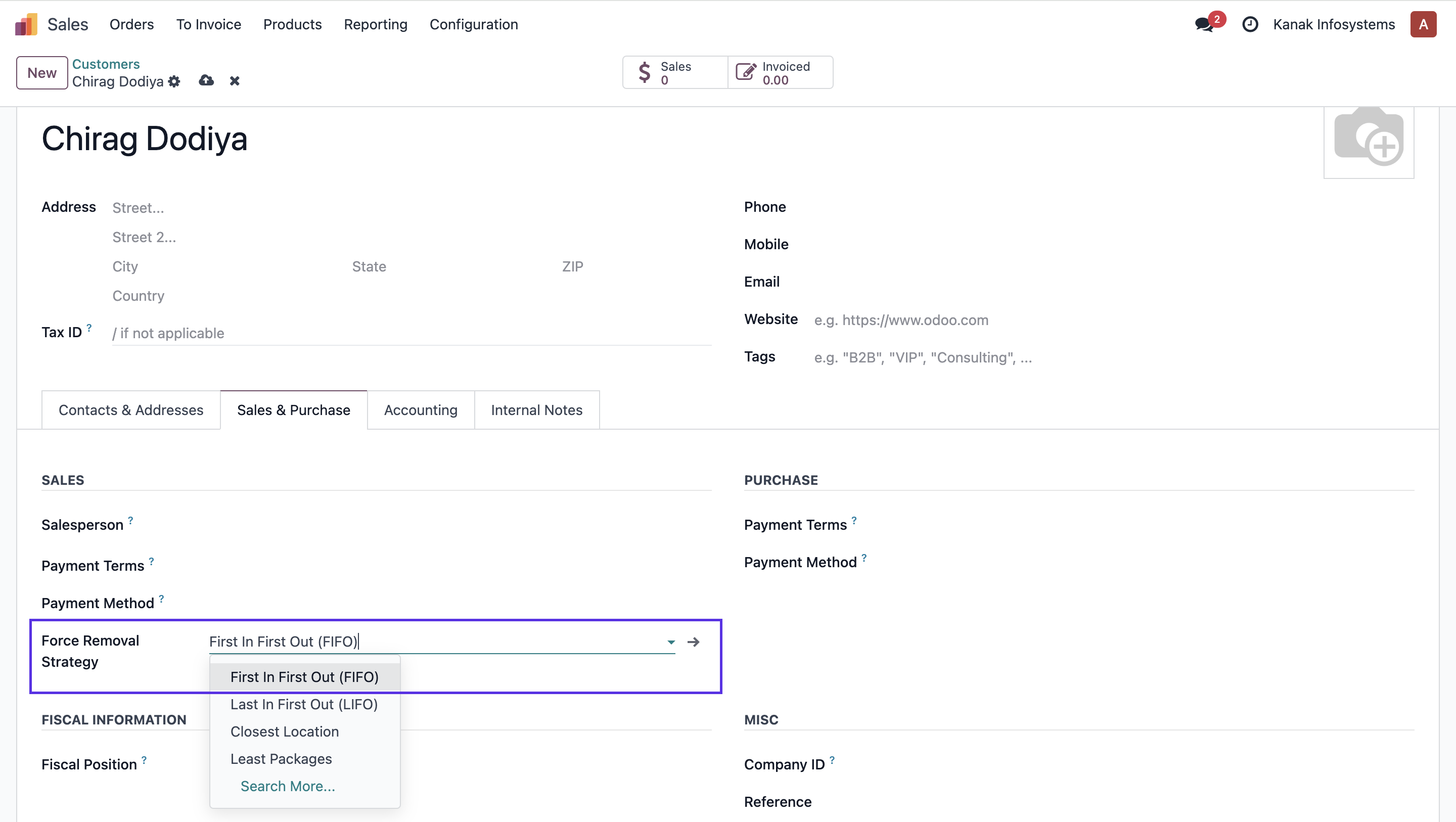This screenshot has width=1456, height=822.
Task: Go back to Customers breadcrumb
Action: [106, 64]
